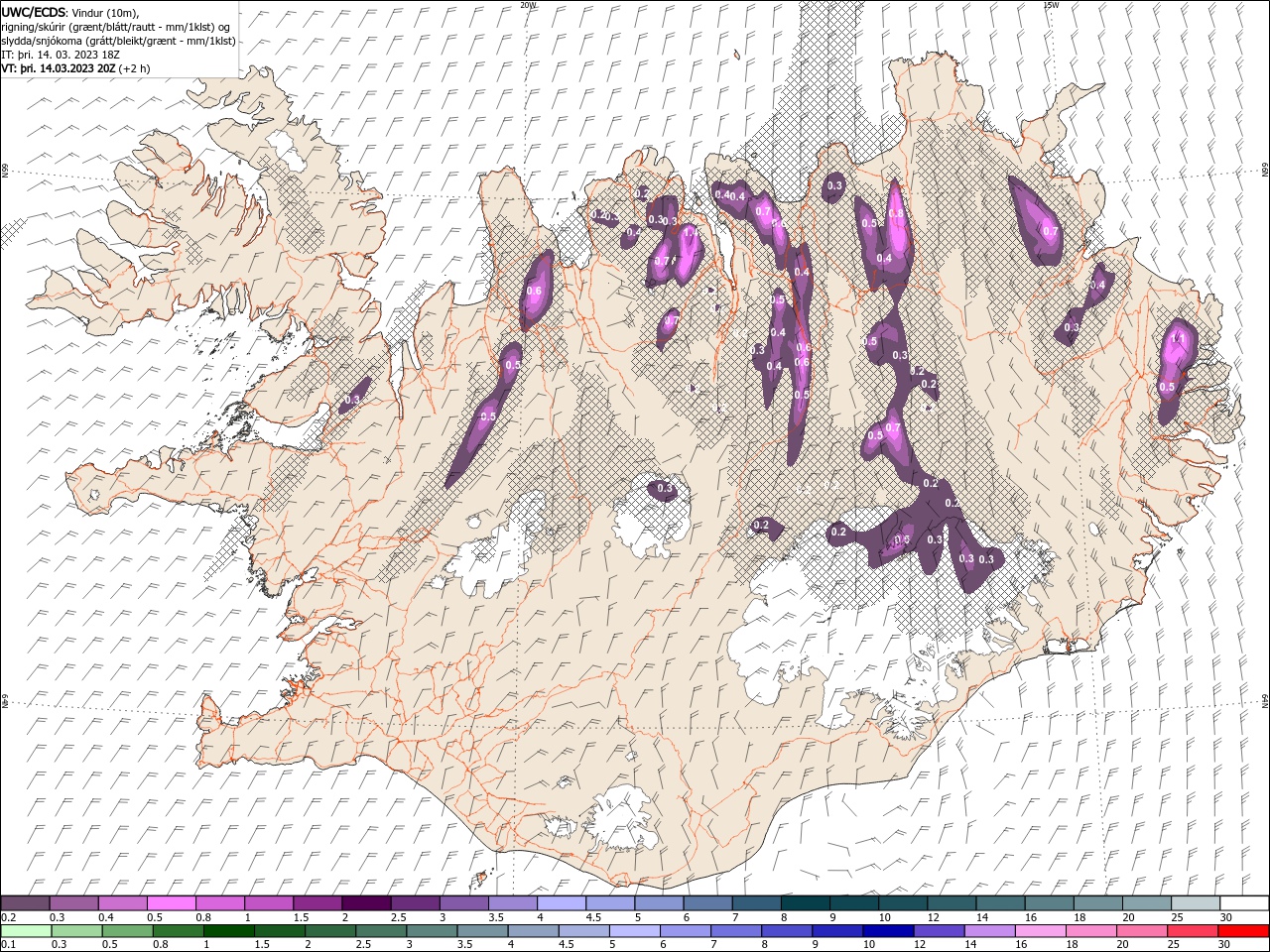The height and width of the screenshot is (952, 1270).
Task: Select the upper legend swatch starting at 0.2
Action: (x=25, y=903)
